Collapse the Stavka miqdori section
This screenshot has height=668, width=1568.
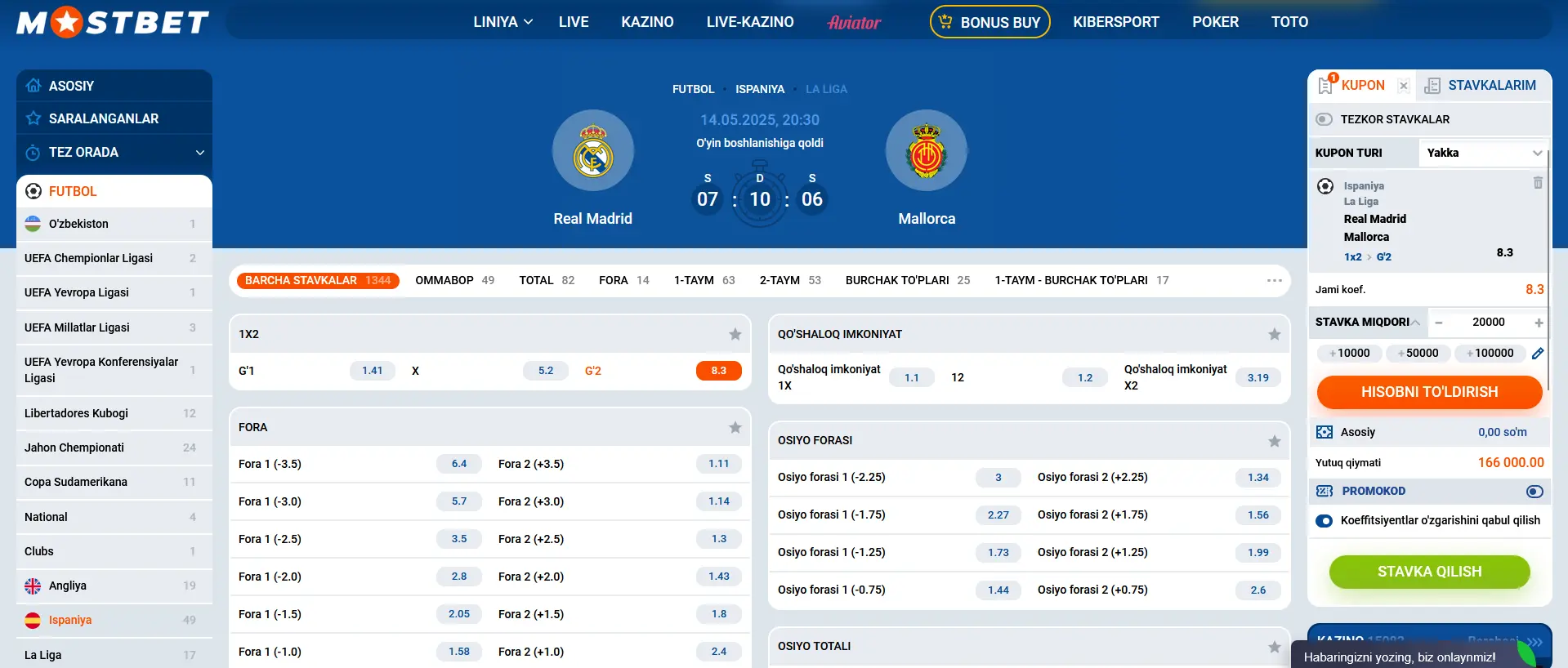pyautogui.click(x=1416, y=323)
